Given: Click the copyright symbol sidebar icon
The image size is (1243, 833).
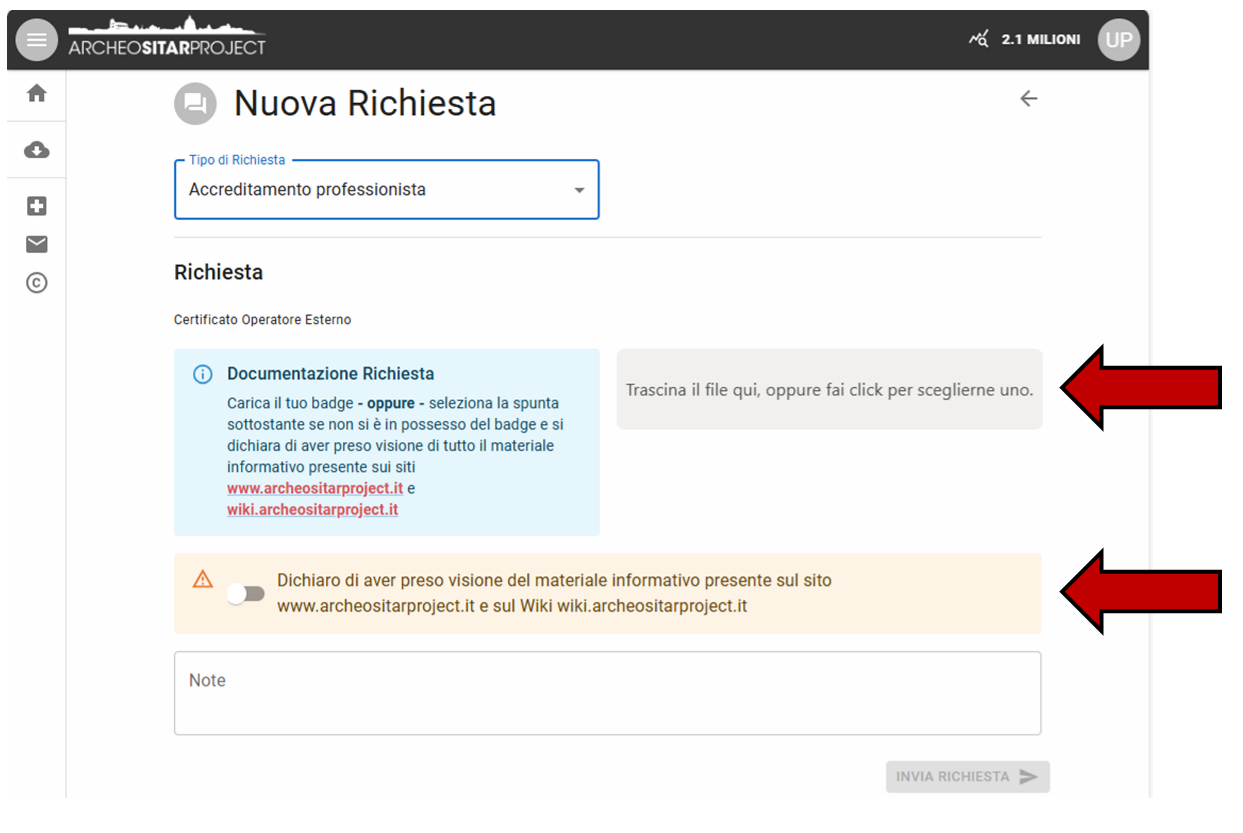Looking at the screenshot, I should coord(37,283).
